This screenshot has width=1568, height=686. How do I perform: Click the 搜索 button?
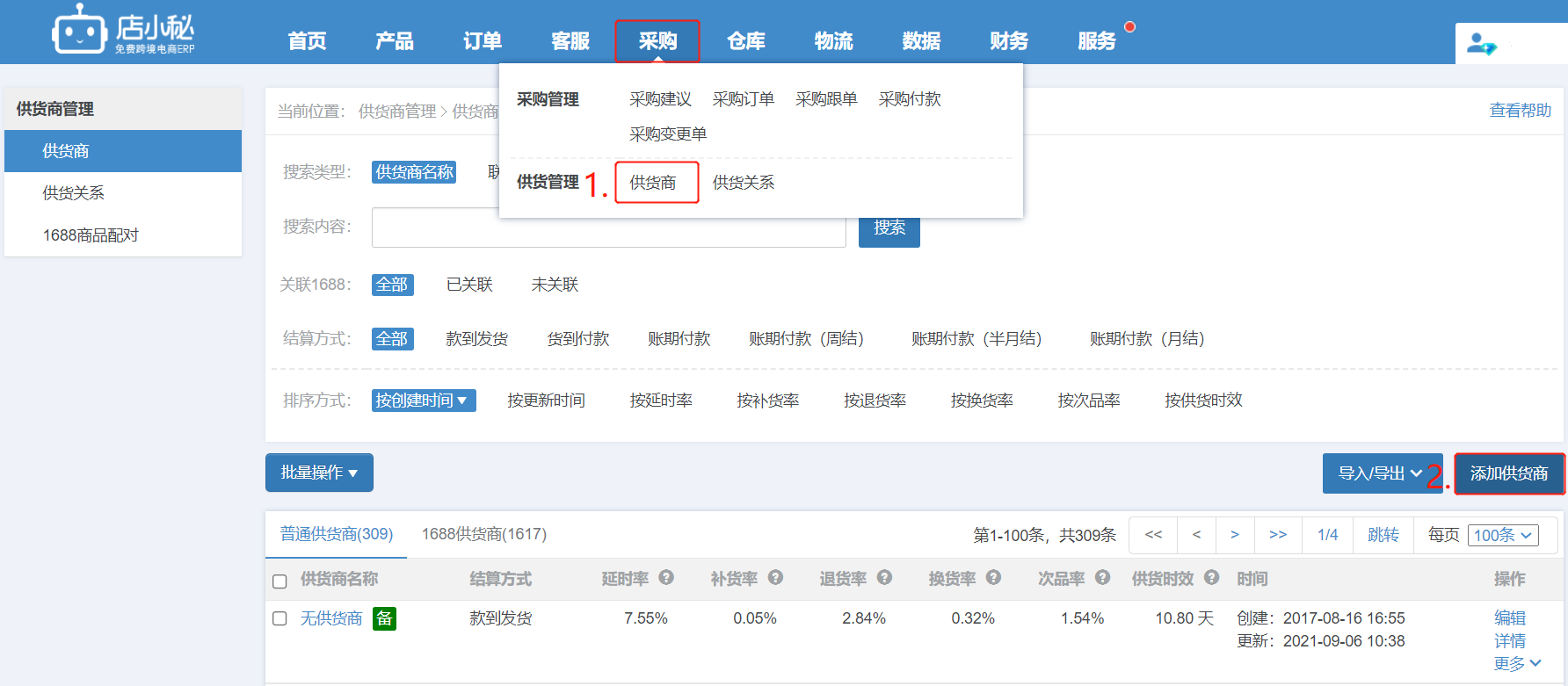click(889, 227)
